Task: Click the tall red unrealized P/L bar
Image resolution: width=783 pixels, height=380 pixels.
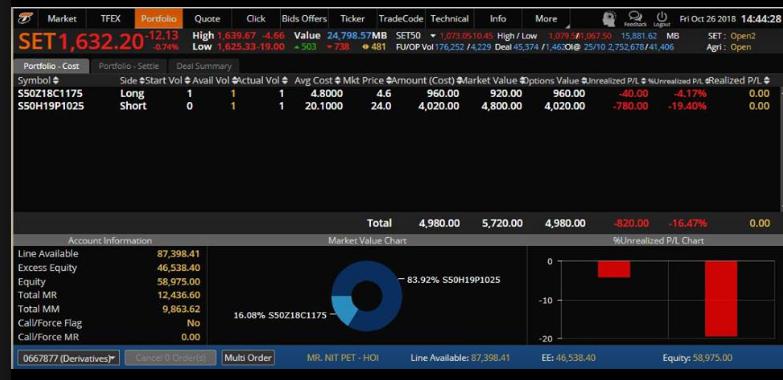Action: 721,299
